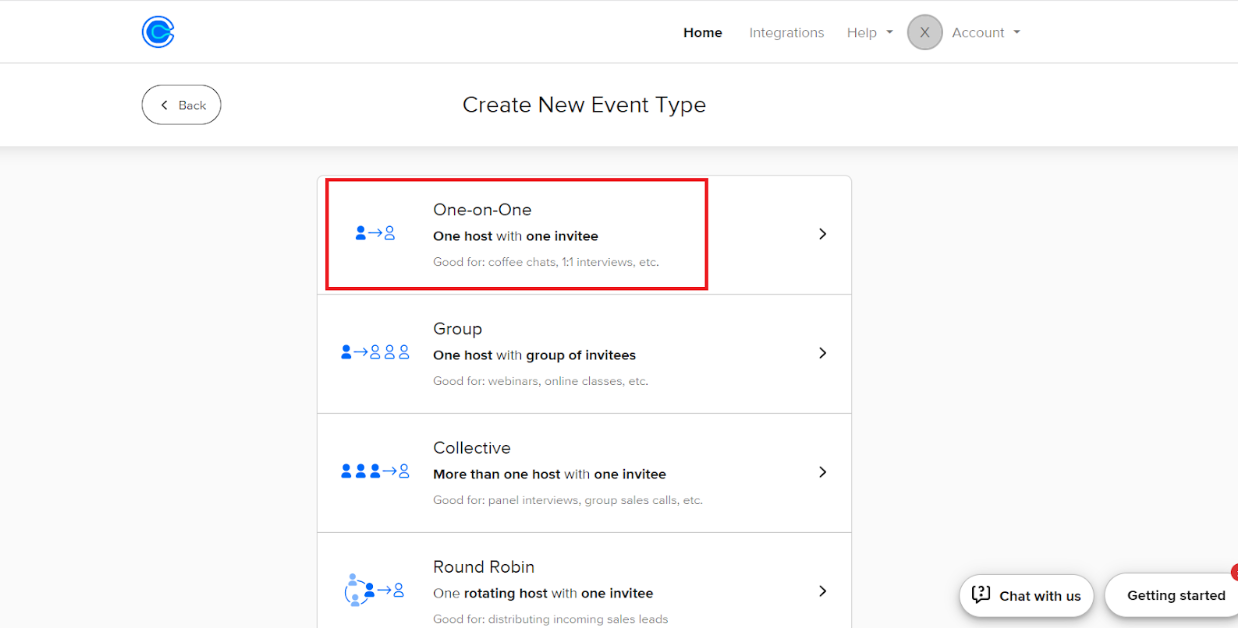Open Collective event via right chevron
This screenshot has width=1238, height=628.
coord(822,472)
